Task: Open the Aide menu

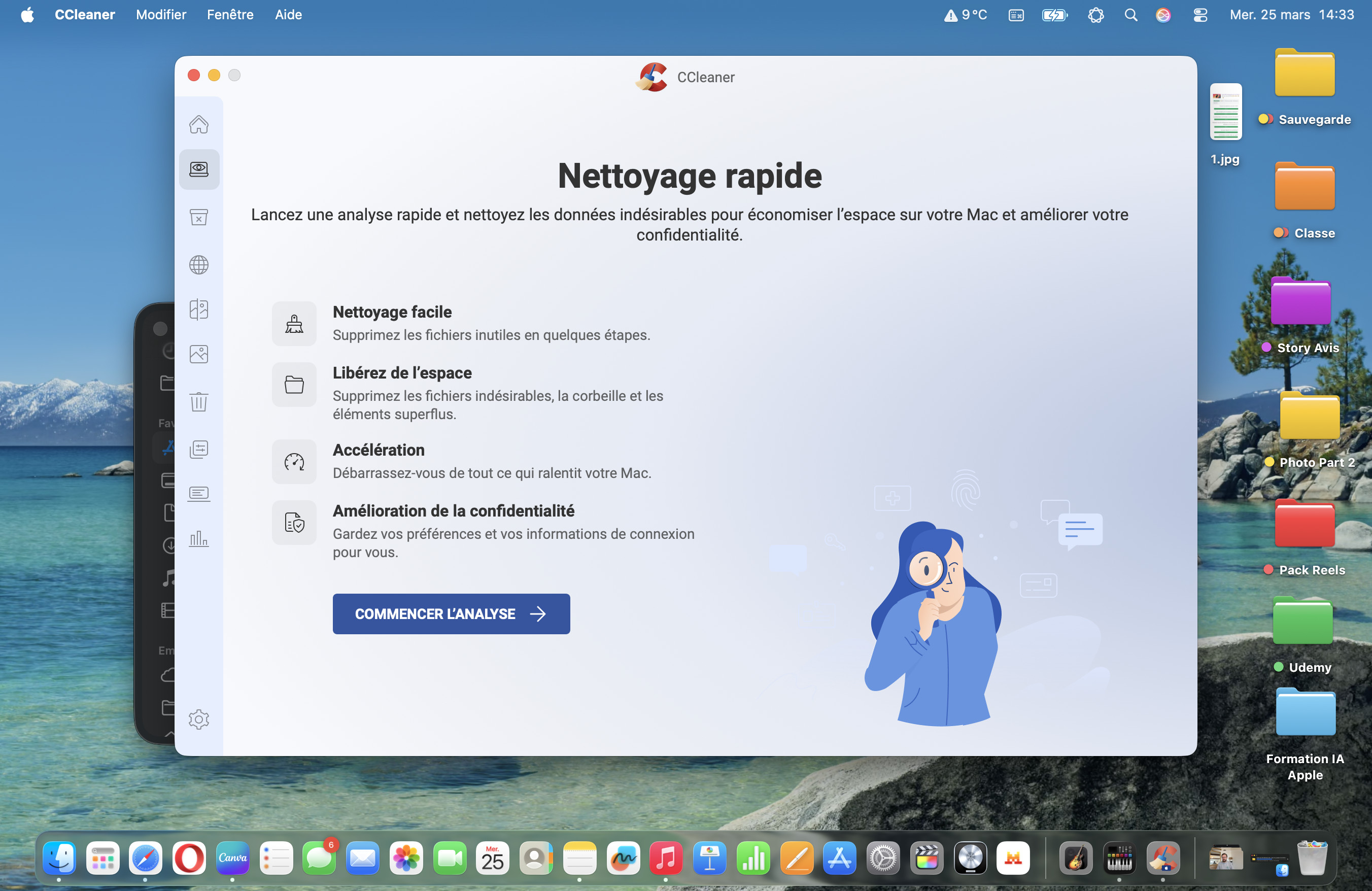Action: [x=288, y=14]
